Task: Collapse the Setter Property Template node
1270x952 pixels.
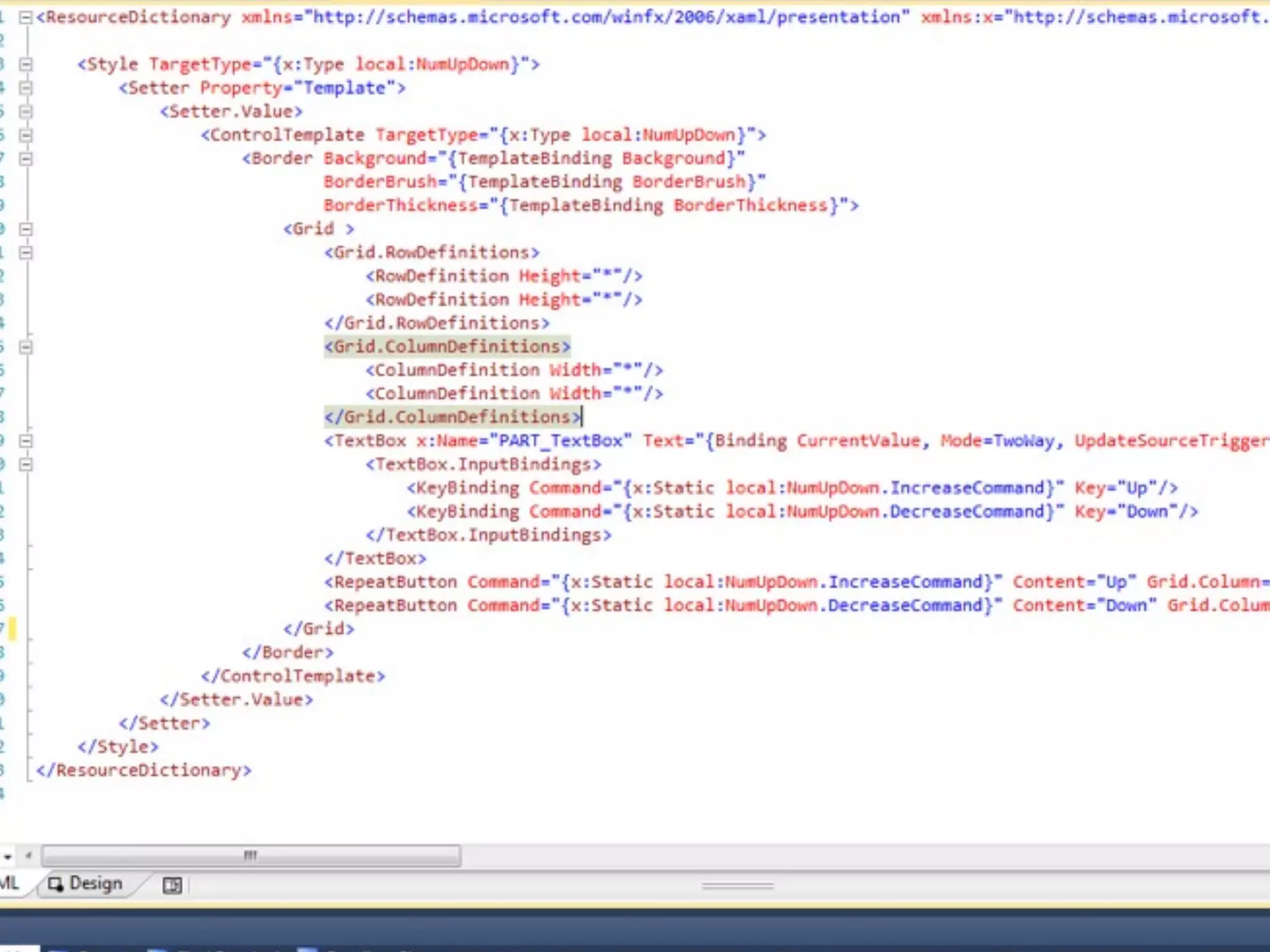Action: [25, 88]
